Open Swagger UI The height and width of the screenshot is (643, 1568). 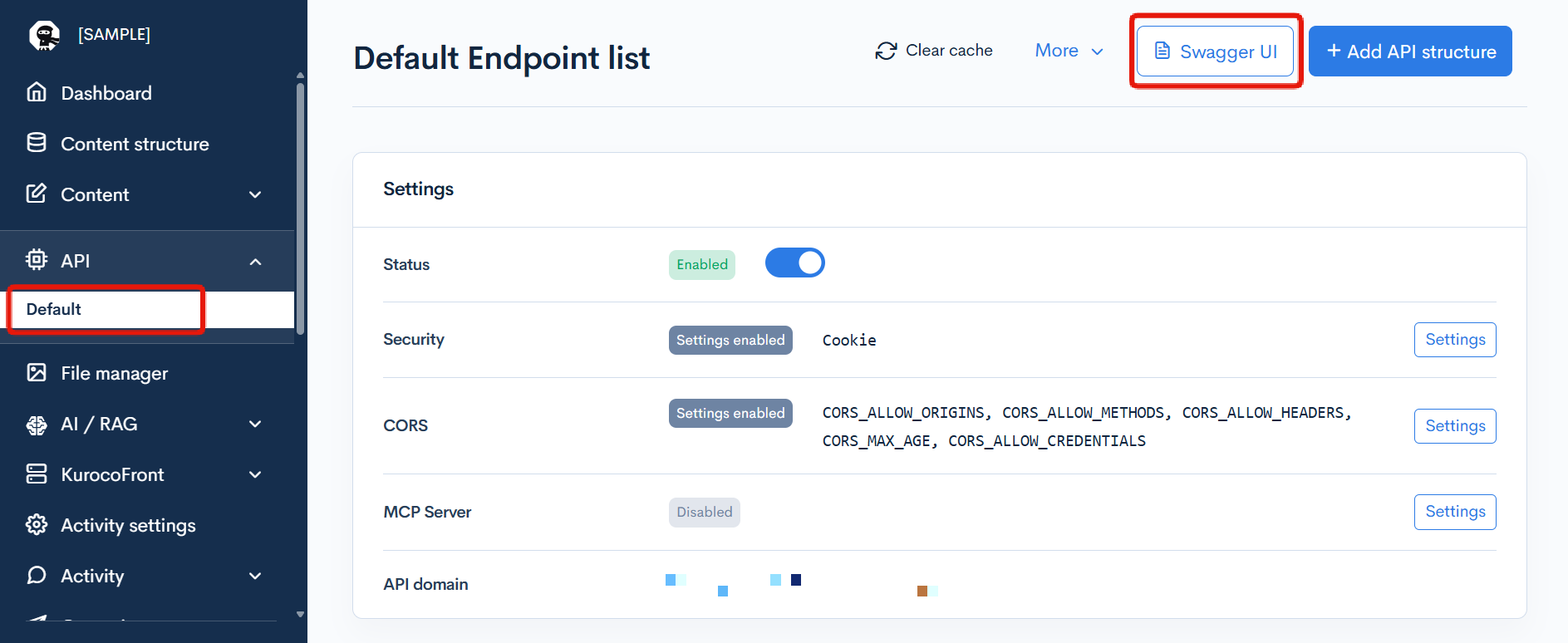(x=1215, y=52)
